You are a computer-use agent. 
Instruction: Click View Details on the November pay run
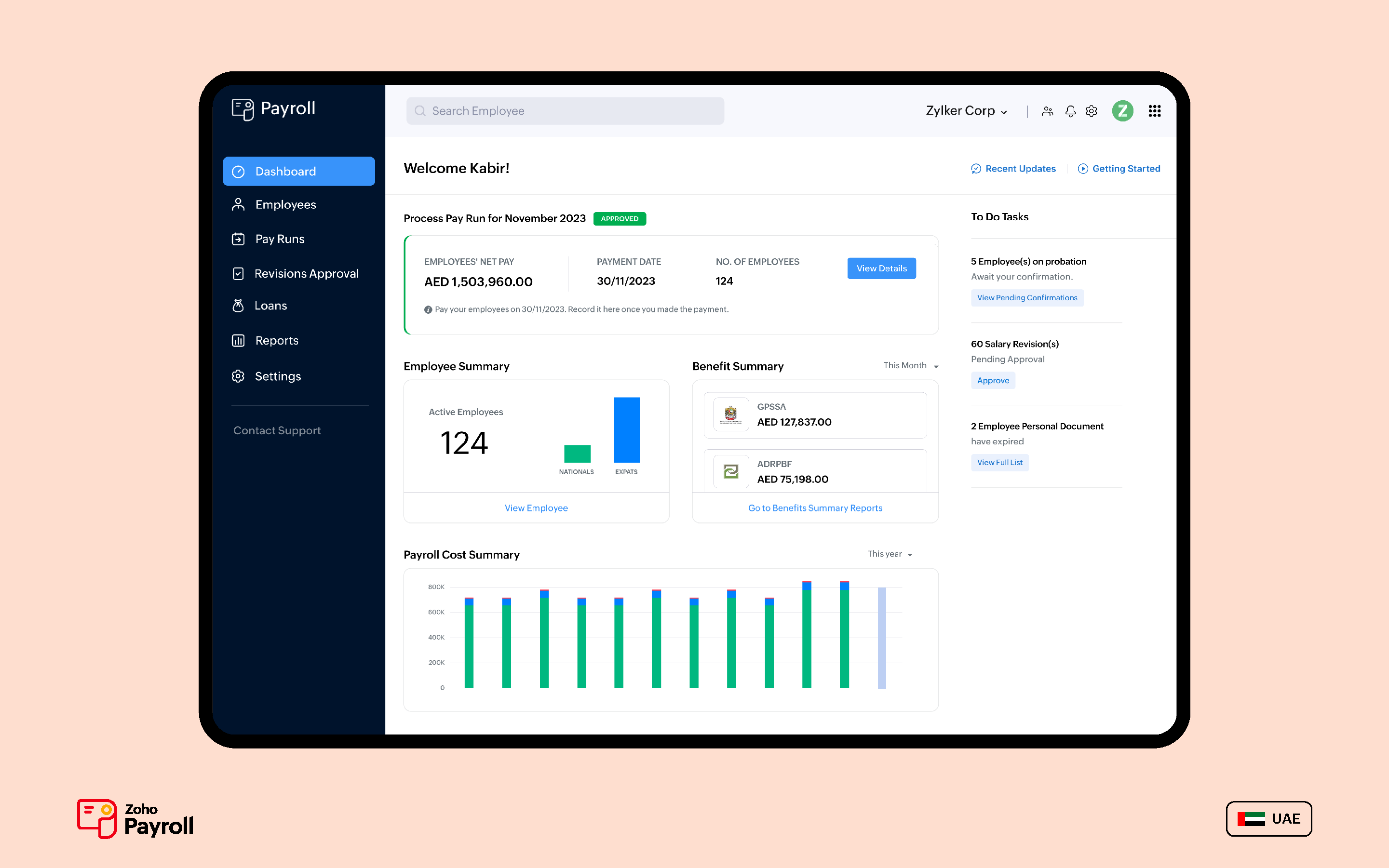tap(881, 268)
